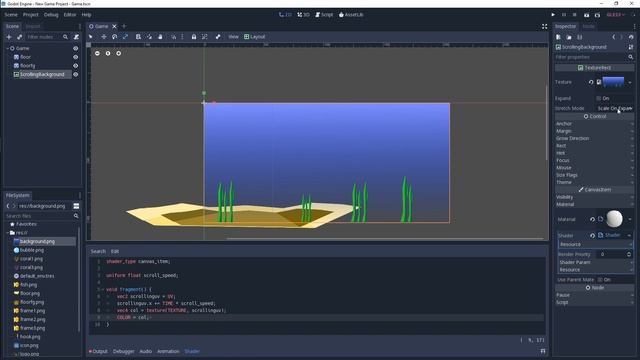Enable the Expand checkbox
Viewport: 640px width, 360px height.
[x=599, y=98]
